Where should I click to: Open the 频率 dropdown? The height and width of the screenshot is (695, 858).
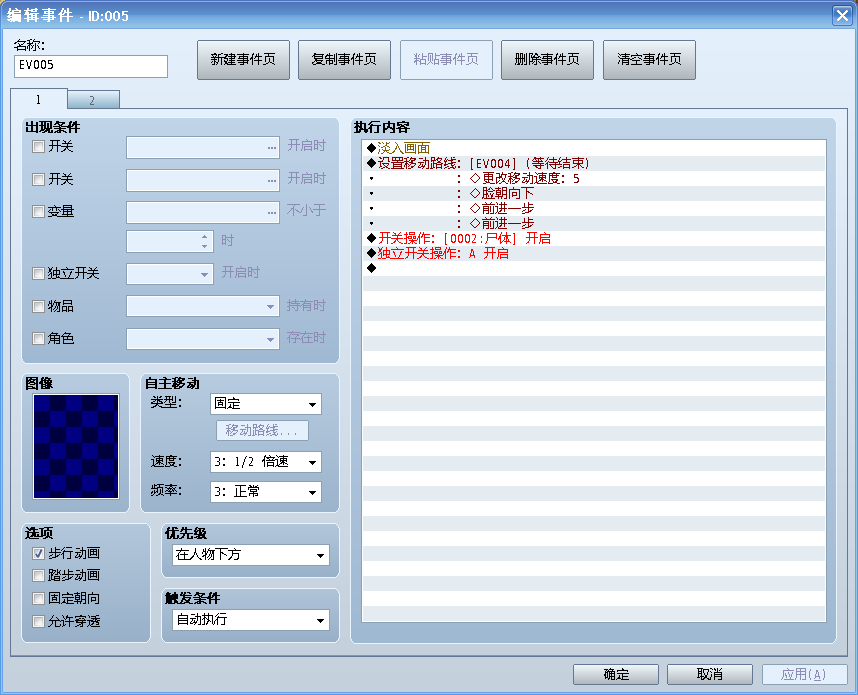(x=265, y=492)
